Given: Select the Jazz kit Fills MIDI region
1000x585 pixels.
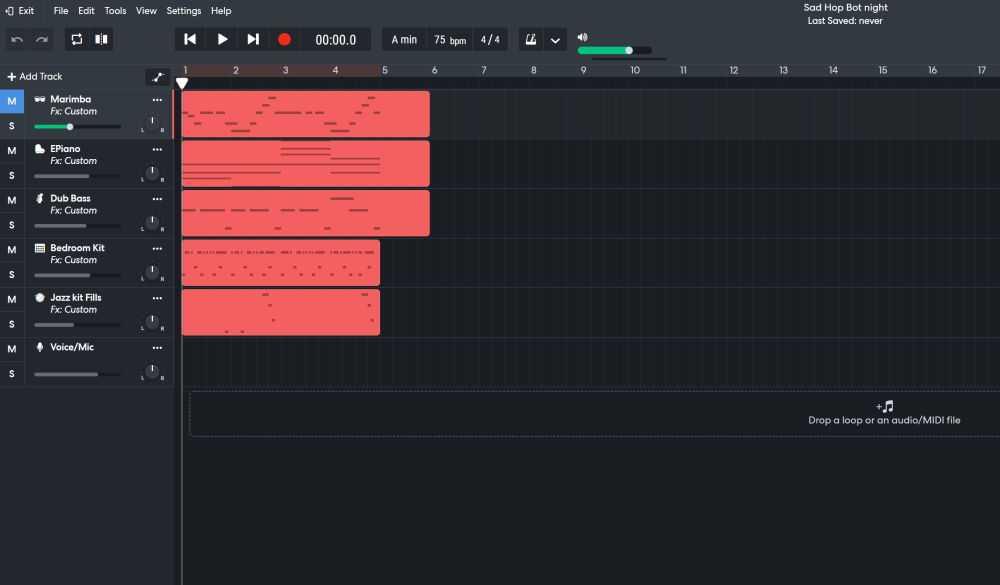Looking at the screenshot, I should (281, 313).
